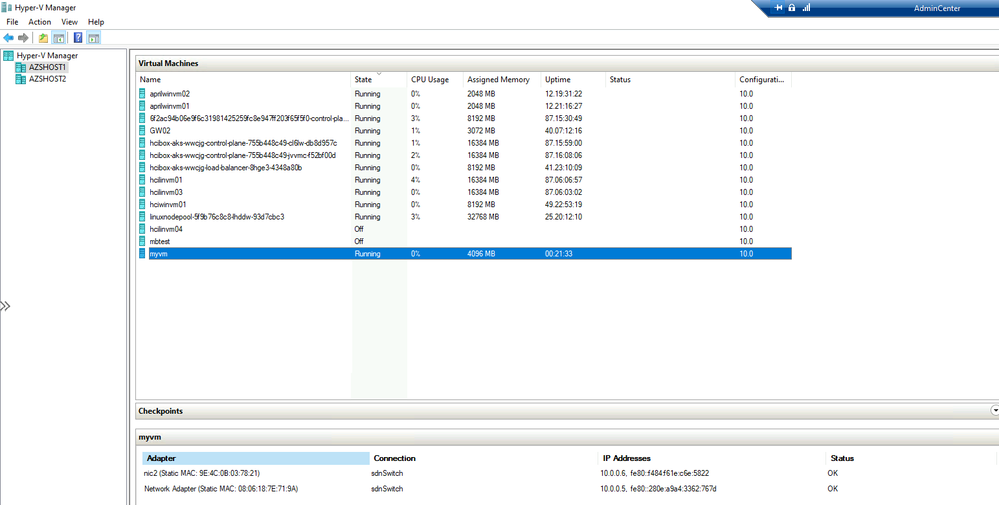Image resolution: width=999 pixels, height=505 pixels.
Task: Open the Help menu
Action: tap(96, 22)
